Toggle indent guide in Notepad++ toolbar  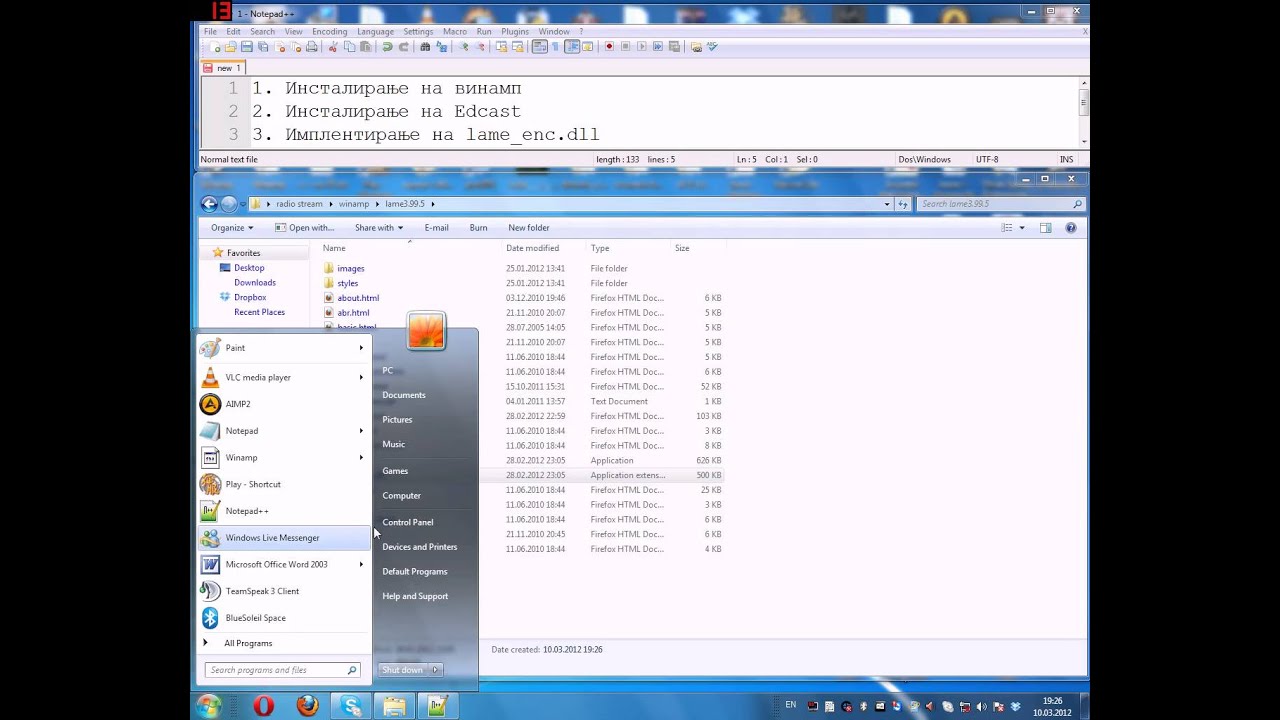(x=572, y=47)
